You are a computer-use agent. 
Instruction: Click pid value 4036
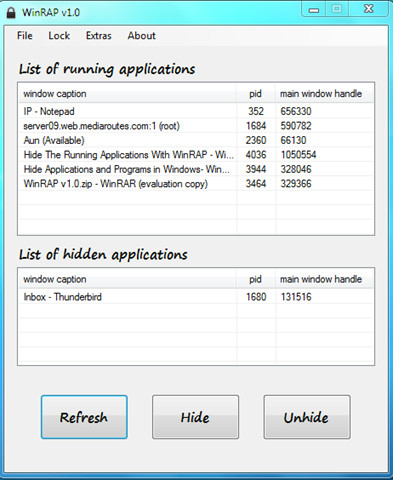[256, 155]
